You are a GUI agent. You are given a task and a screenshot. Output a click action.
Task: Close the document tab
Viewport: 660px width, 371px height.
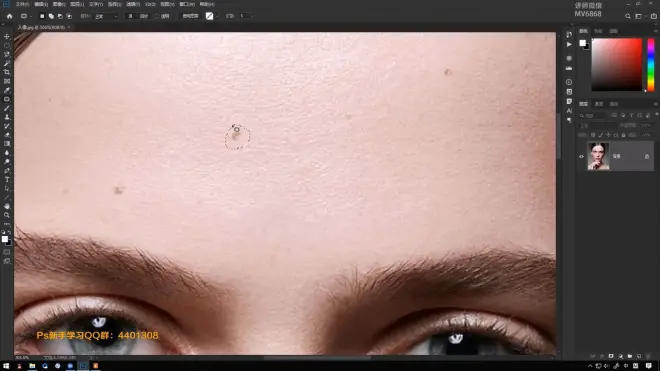69,27
